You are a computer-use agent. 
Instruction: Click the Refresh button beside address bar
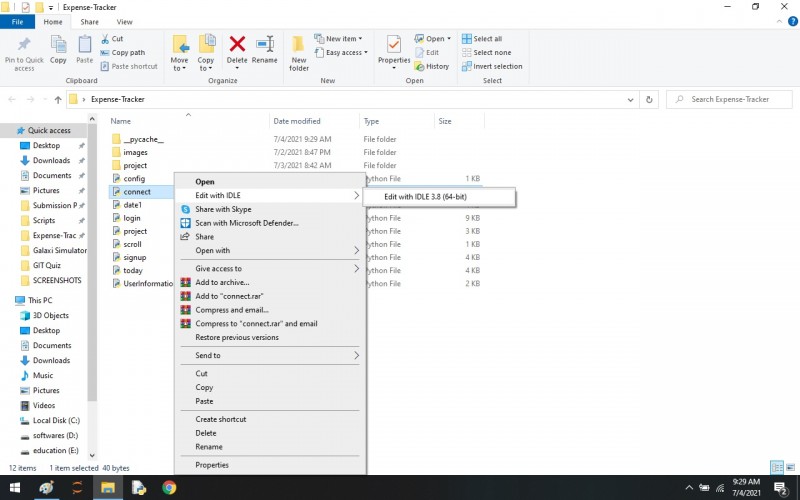point(649,99)
